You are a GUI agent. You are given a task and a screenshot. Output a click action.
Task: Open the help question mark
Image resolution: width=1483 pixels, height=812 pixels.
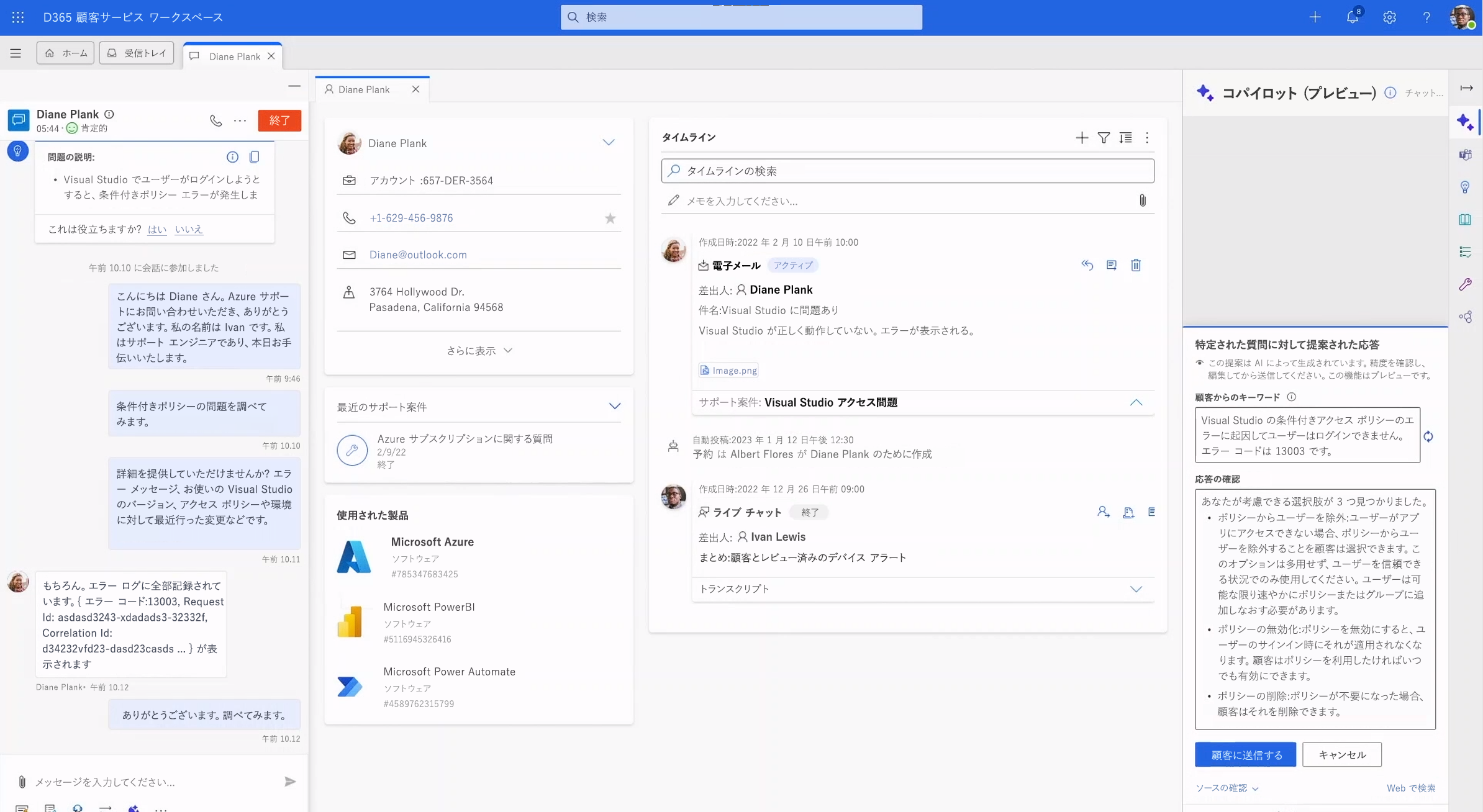[x=1426, y=17]
